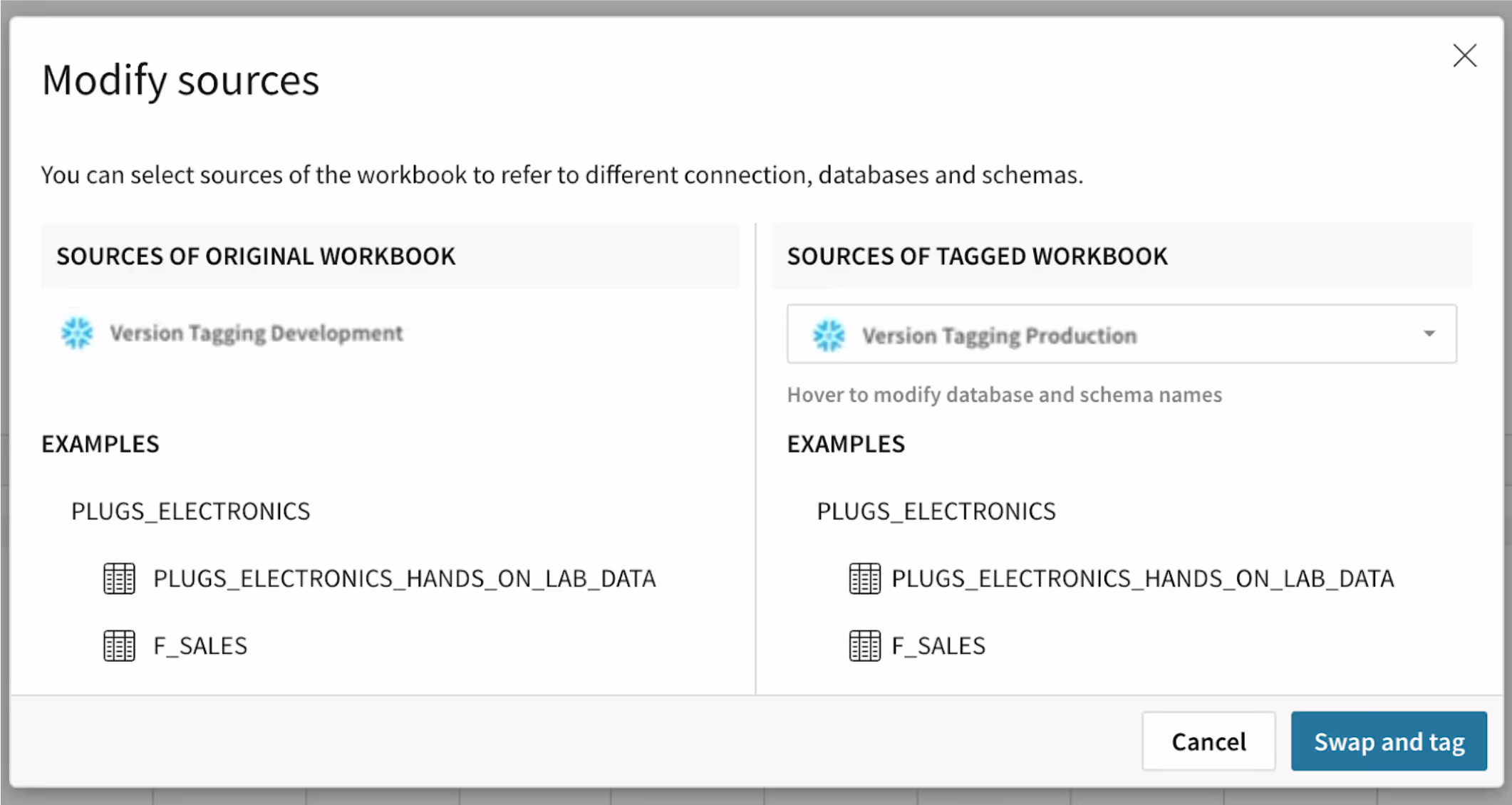Viewport: 1512px width, 805px height.
Task: Select F_SALES text in tagged workbook sources
Action: click(938, 646)
